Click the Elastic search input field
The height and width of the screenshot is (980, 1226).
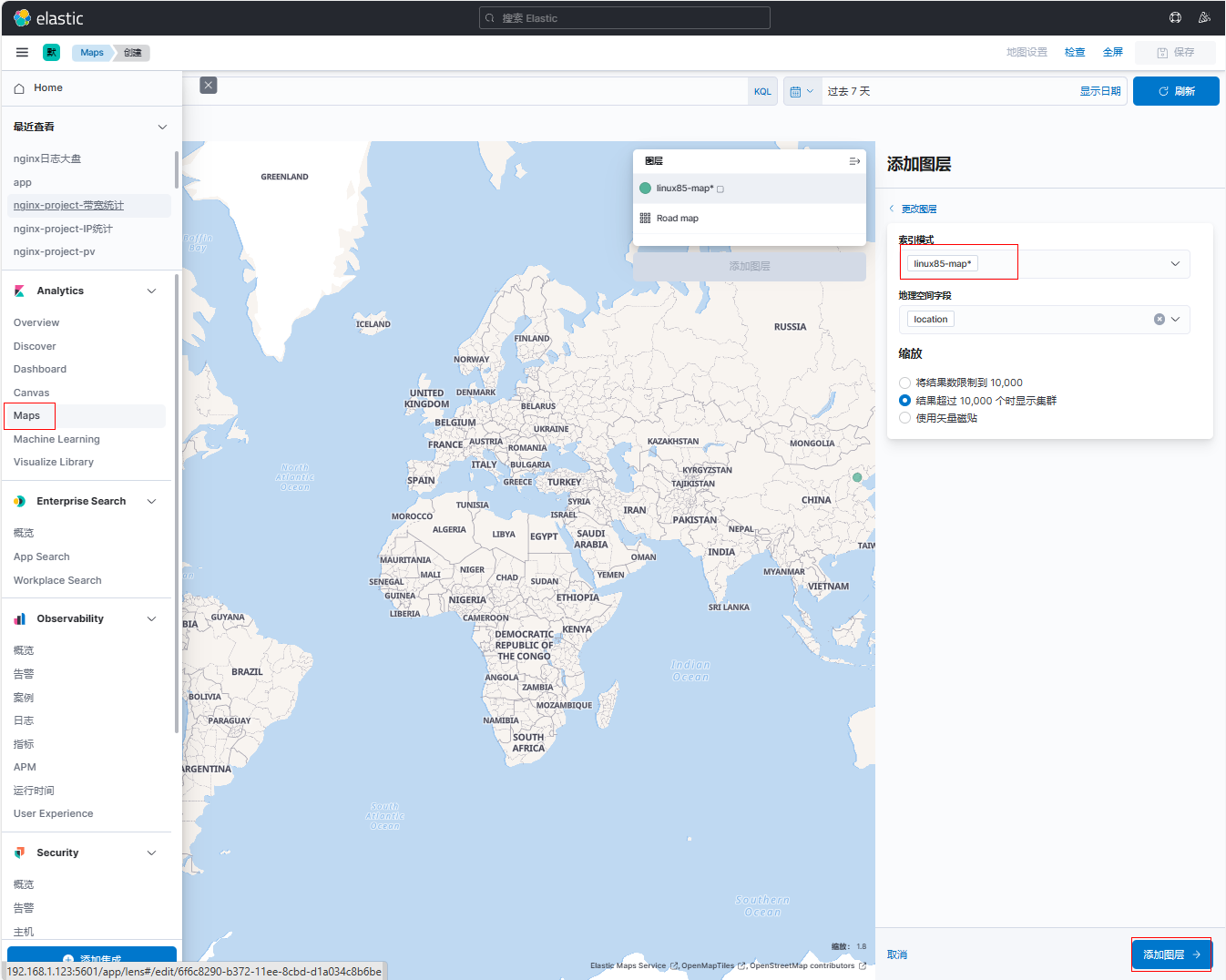point(625,18)
